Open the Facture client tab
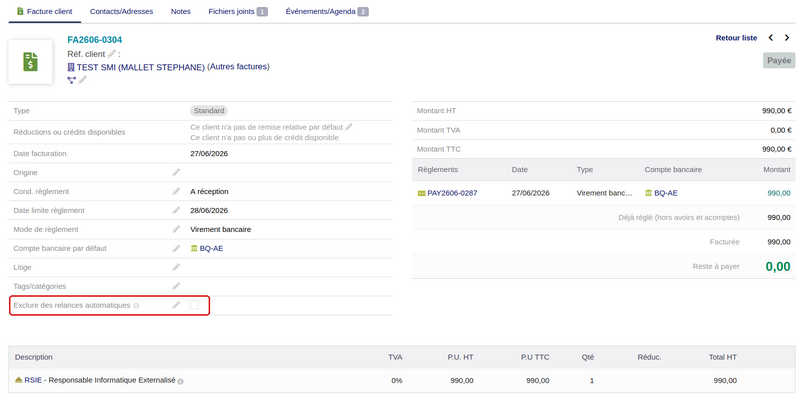Viewport: 800px width, 400px height. pos(45,11)
